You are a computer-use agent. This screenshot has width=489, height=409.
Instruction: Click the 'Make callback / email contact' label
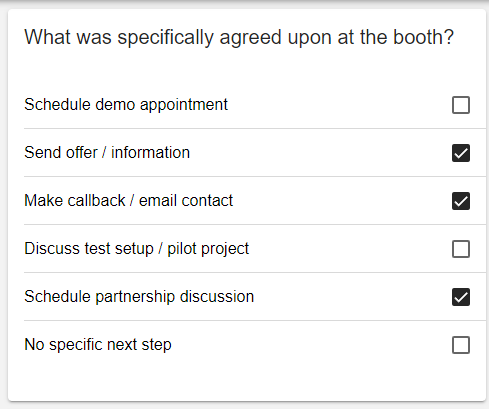pyautogui.click(x=128, y=201)
